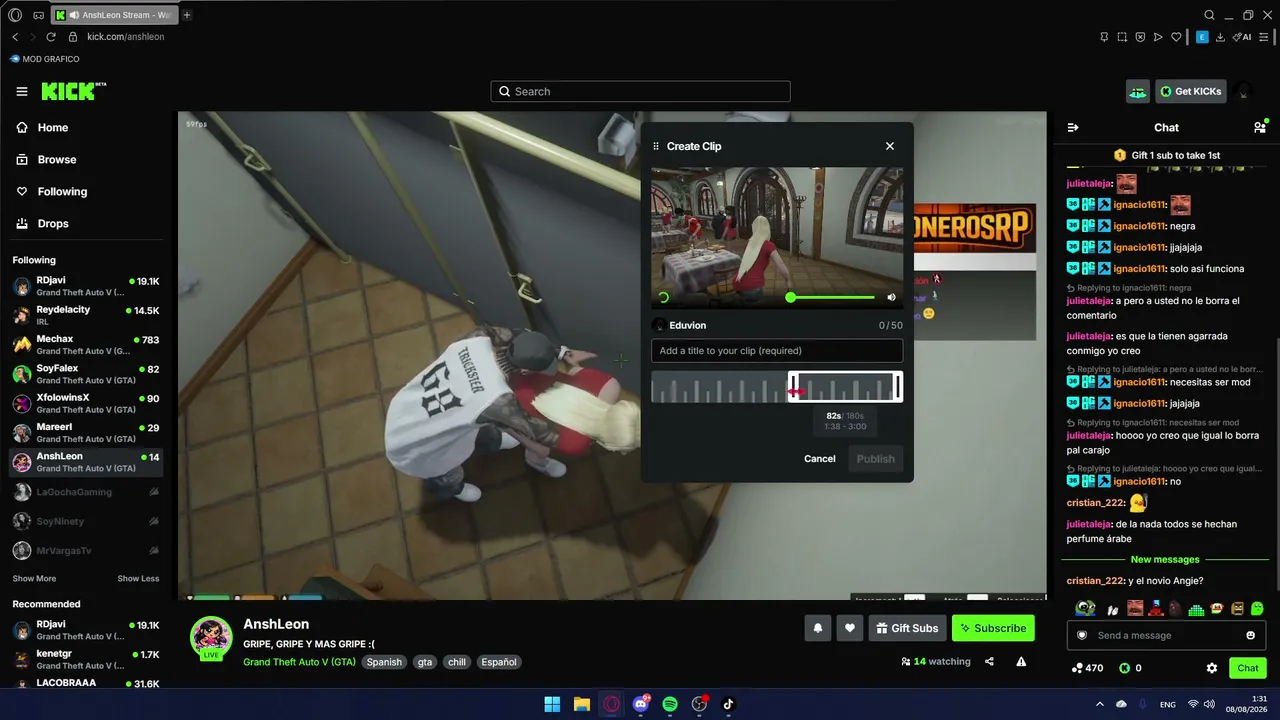Open File Explorer from the taskbar
The height and width of the screenshot is (720, 1280).
point(581,704)
